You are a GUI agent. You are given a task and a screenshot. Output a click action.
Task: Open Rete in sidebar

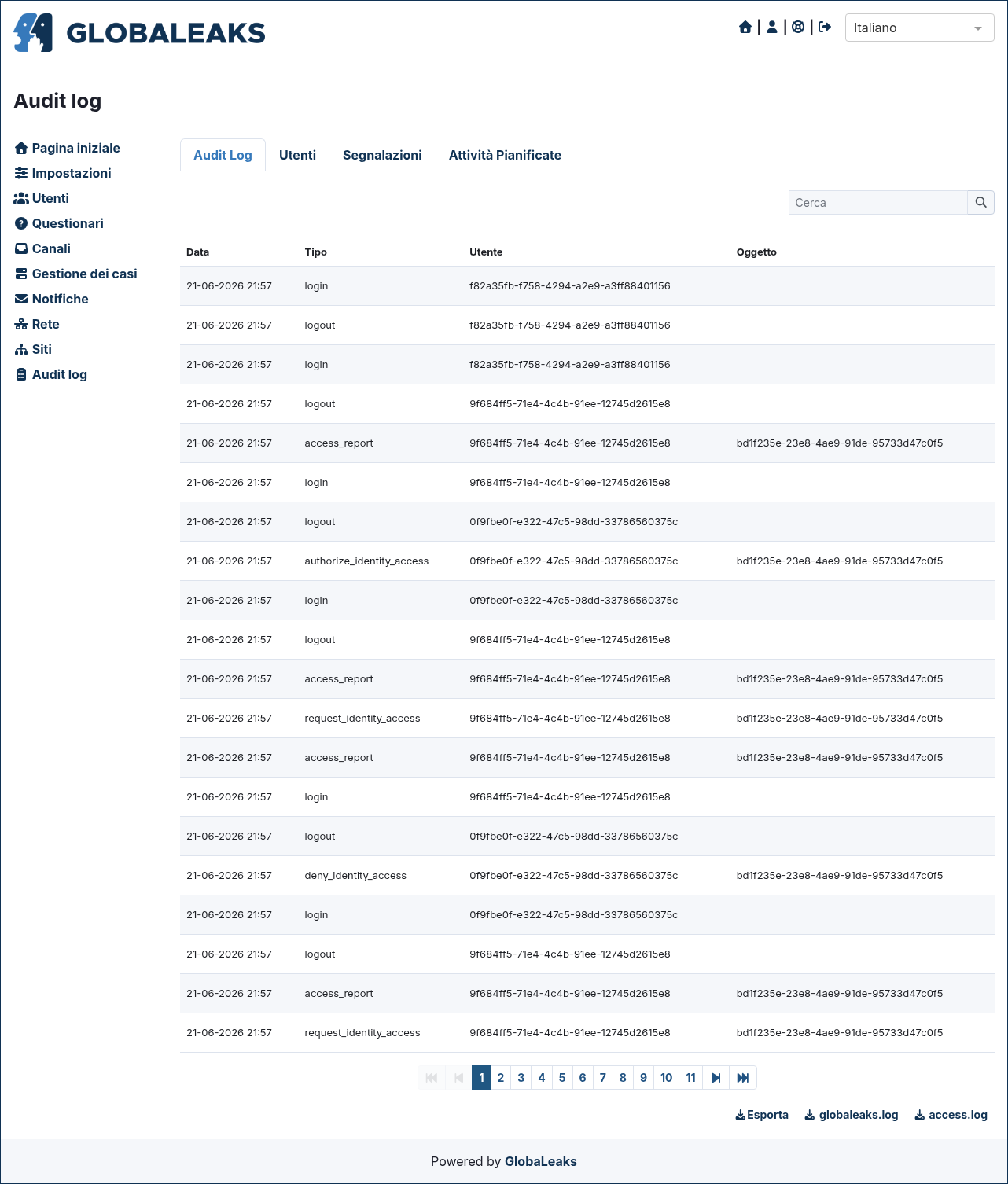[x=37, y=324]
